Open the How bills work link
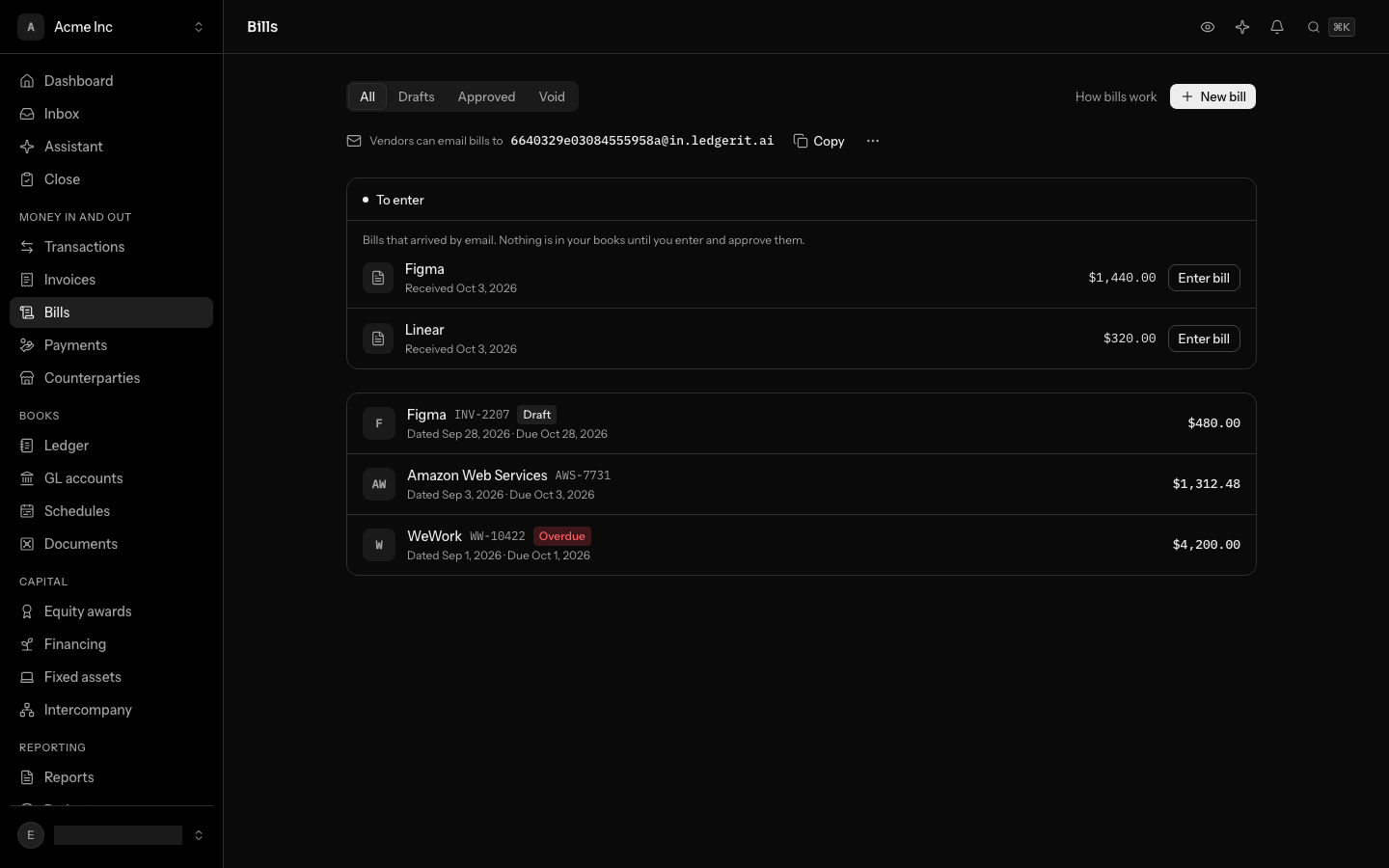Viewport: 1389px width, 868px height. [1116, 96]
